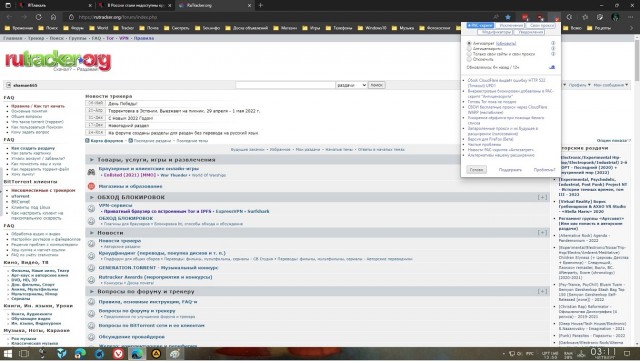Viewport: 640px width, 361px height.
Task: Open the Мои сообщения dropdown menu
Action: (x=611, y=85)
